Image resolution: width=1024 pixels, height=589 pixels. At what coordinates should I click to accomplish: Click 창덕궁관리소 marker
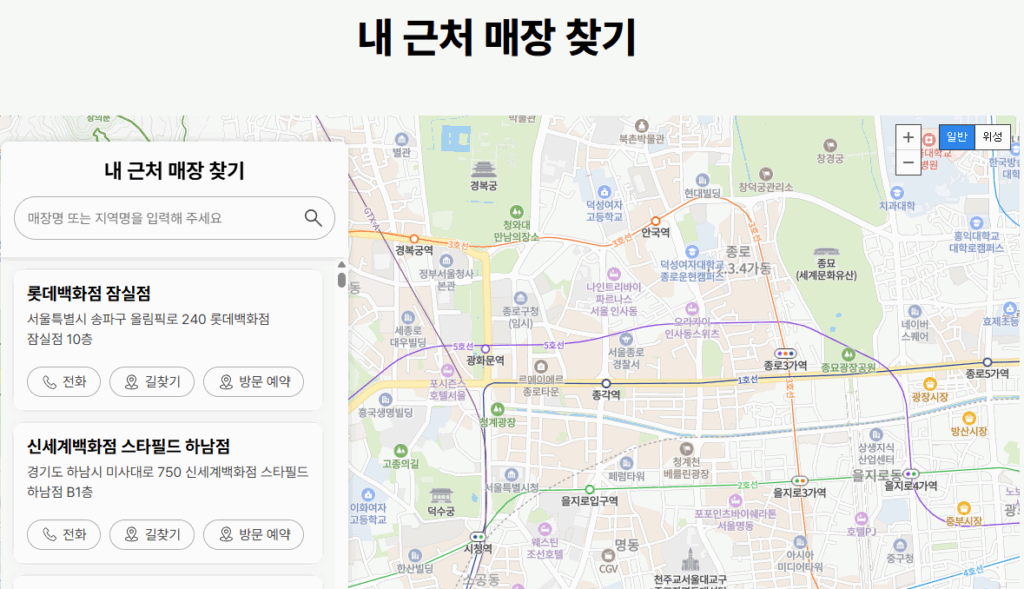pos(766,174)
